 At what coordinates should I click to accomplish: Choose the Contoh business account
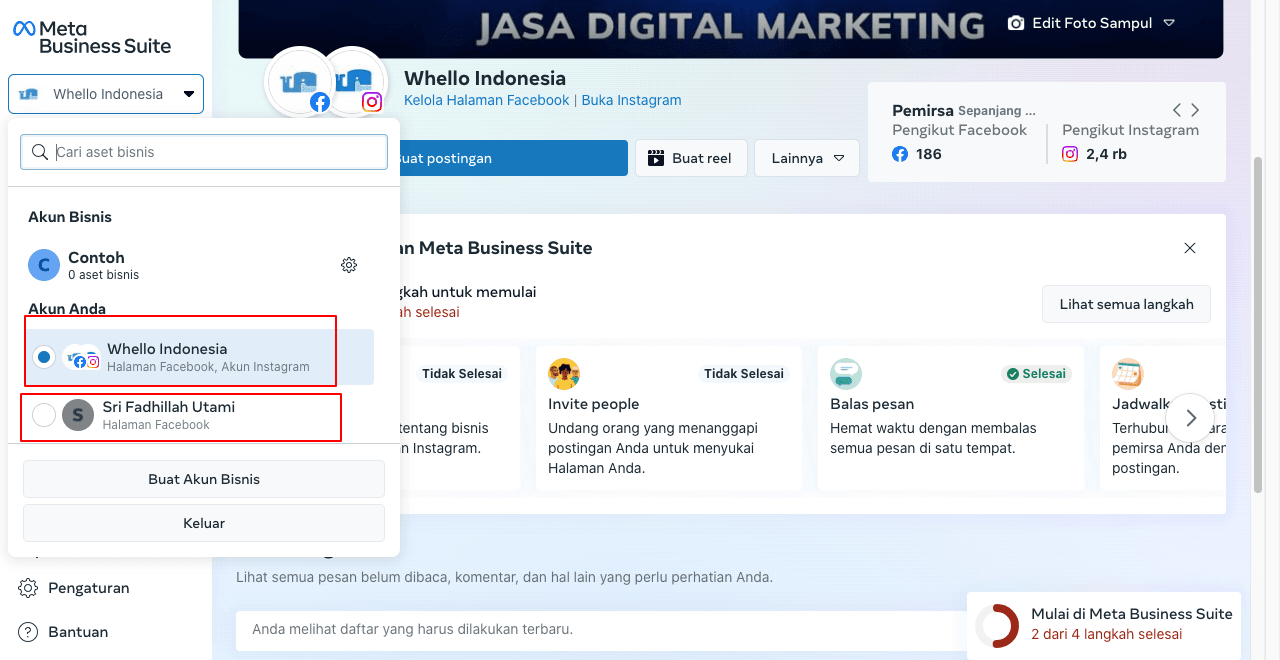[x=96, y=265]
